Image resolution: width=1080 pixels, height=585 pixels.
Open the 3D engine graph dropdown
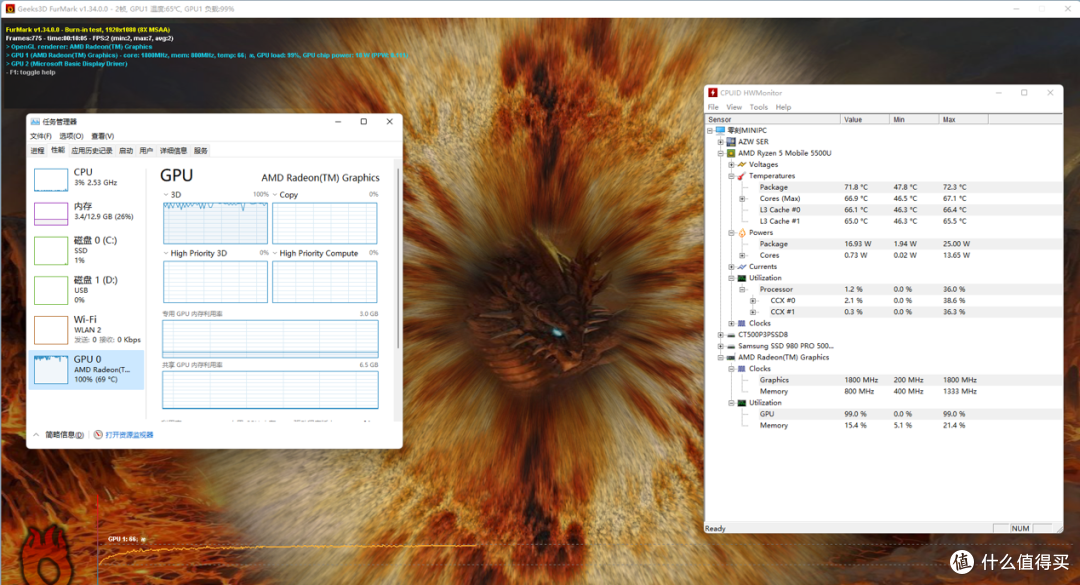pos(166,195)
